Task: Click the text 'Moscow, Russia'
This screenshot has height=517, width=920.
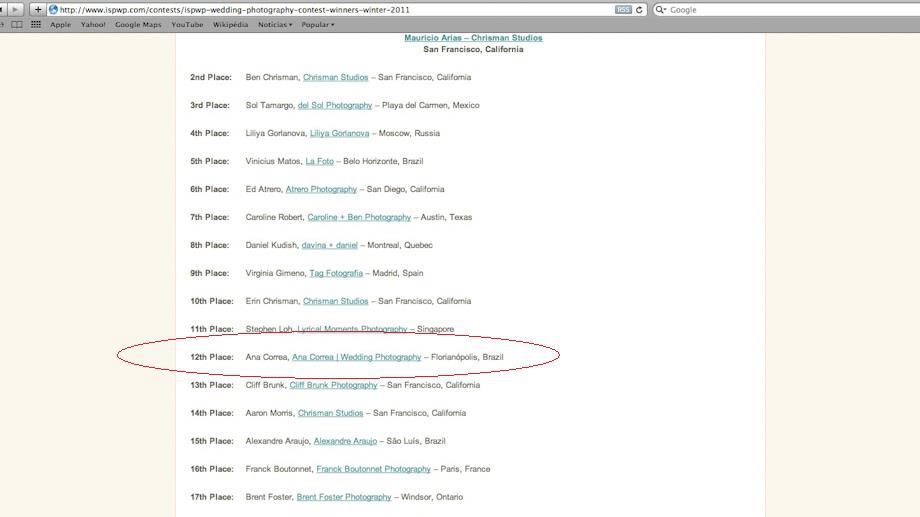Action: tap(410, 133)
